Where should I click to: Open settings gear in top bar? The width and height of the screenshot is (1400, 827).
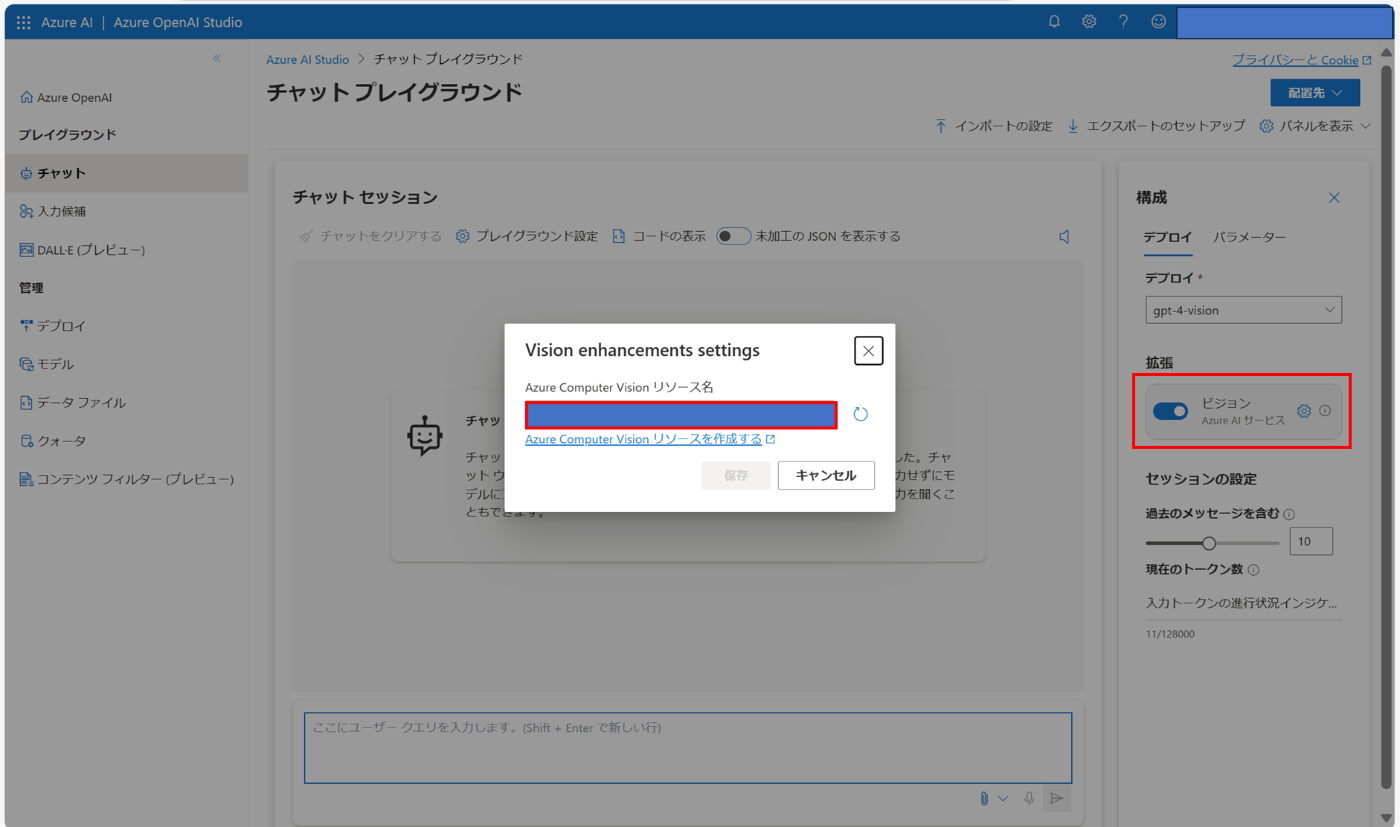pos(1089,21)
